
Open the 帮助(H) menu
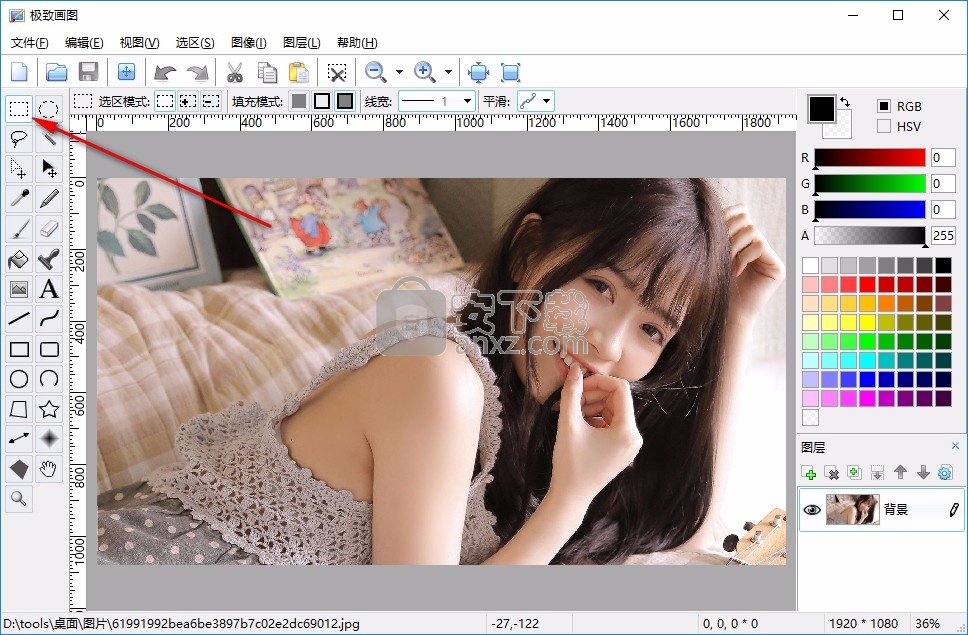tap(357, 43)
